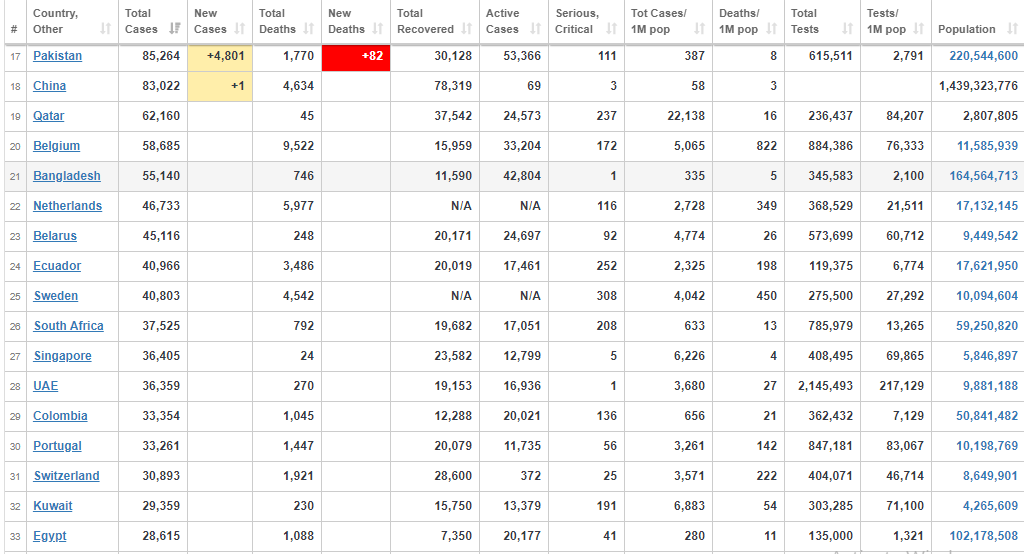The width and height of the screenshot is (1024, 554).
Task: Click Deaths/1M pop sort icon
Action: (x=771, y=29)
